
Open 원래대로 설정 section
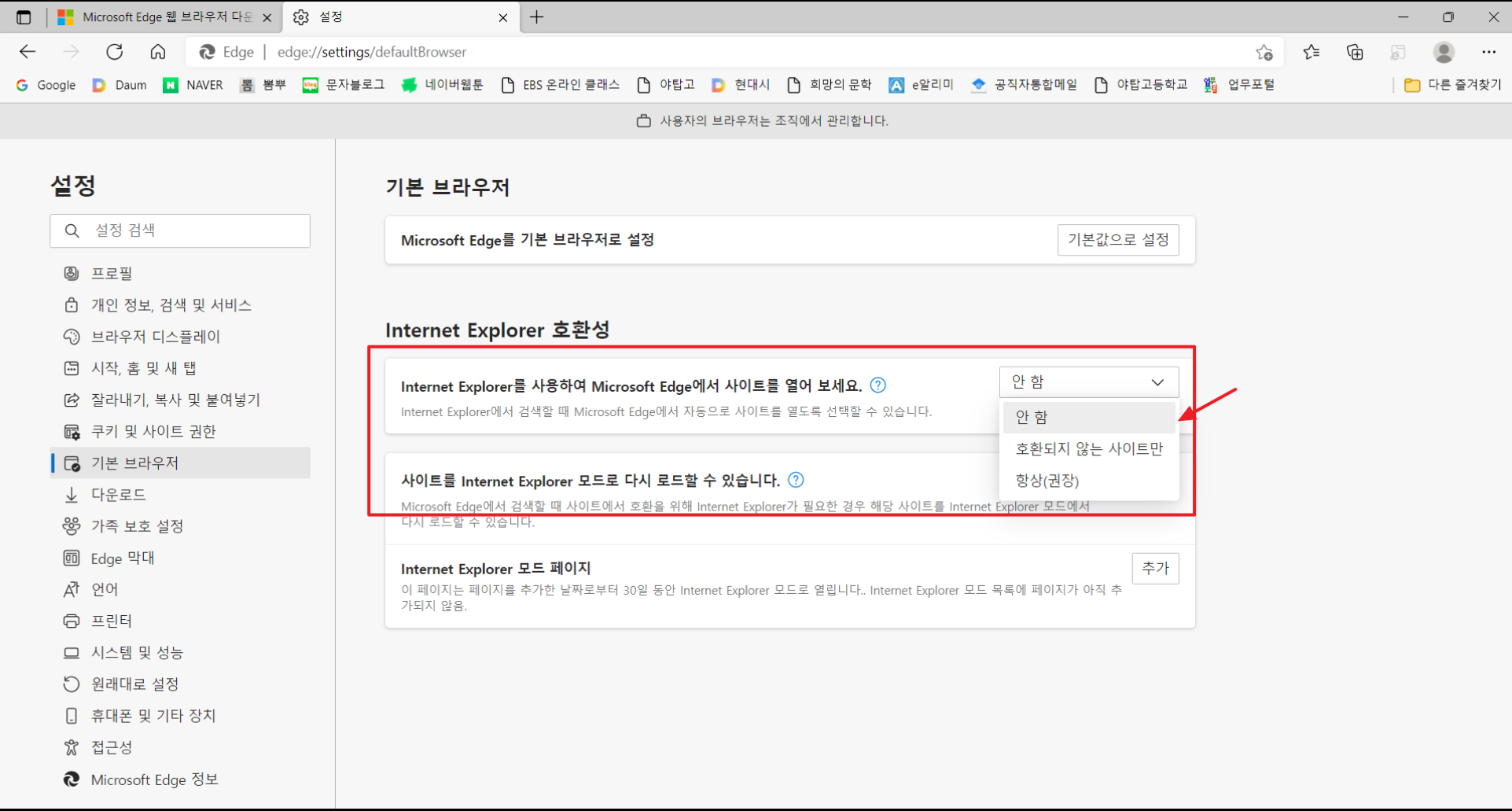coord(180,684)
